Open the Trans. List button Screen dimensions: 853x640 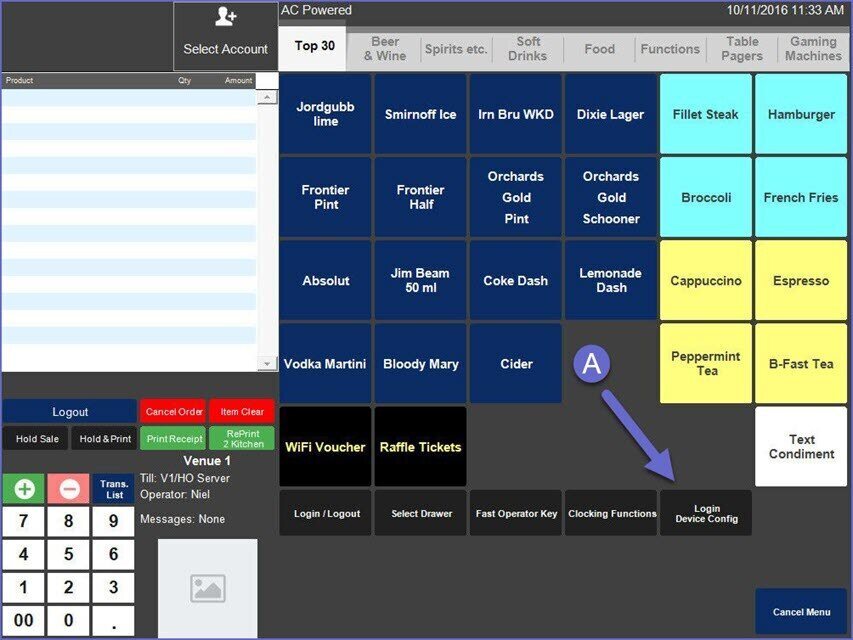tap(115, 489)
